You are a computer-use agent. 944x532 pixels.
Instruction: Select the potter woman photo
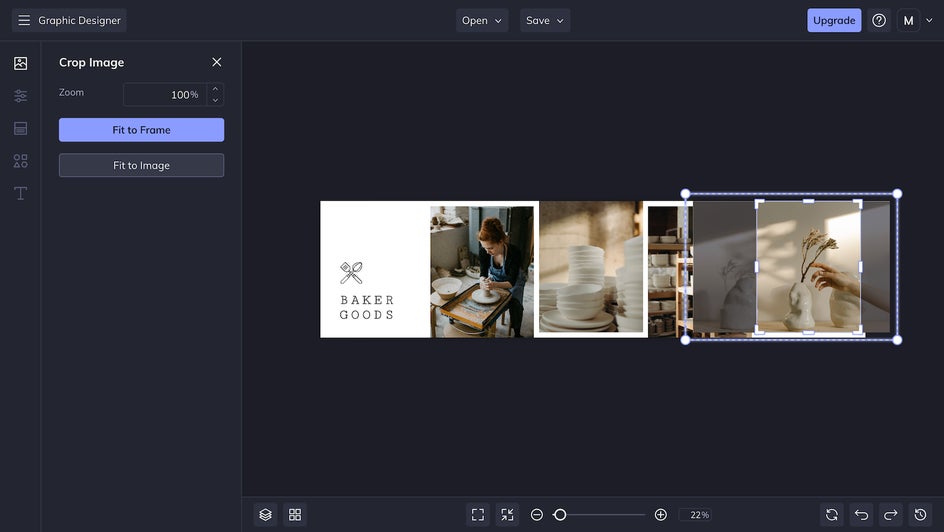pos(482,272)
